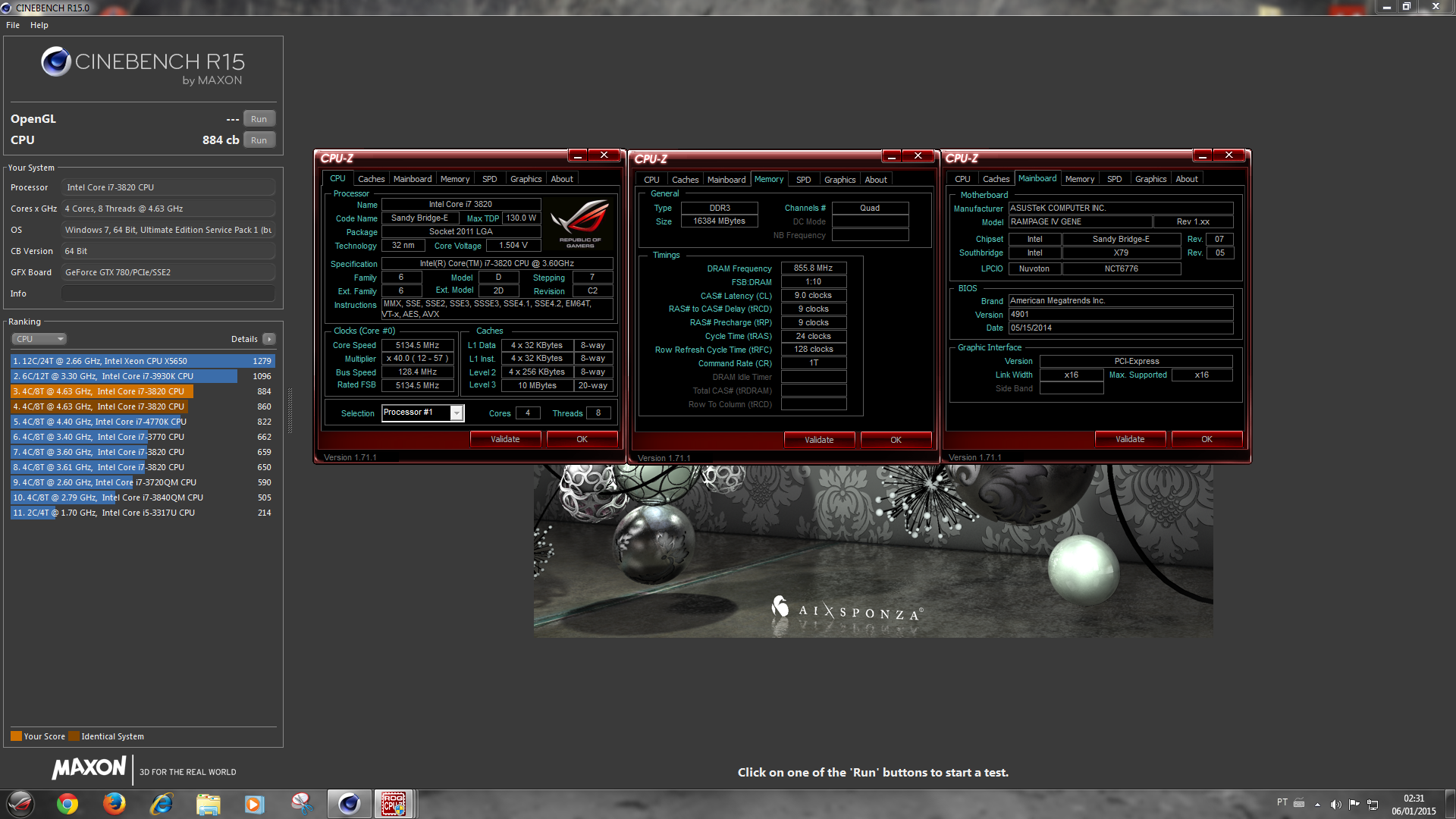Run the CPU benchmark test
Image resolution: width=1456 pixels, height=819 pixels.
click(259, 140)
